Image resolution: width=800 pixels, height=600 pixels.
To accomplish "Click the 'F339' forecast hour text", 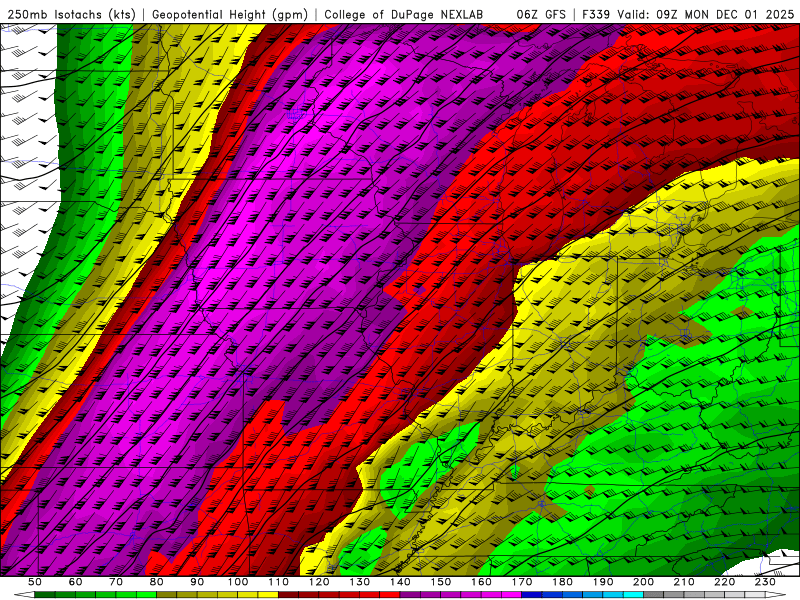I will pos(596,14).
